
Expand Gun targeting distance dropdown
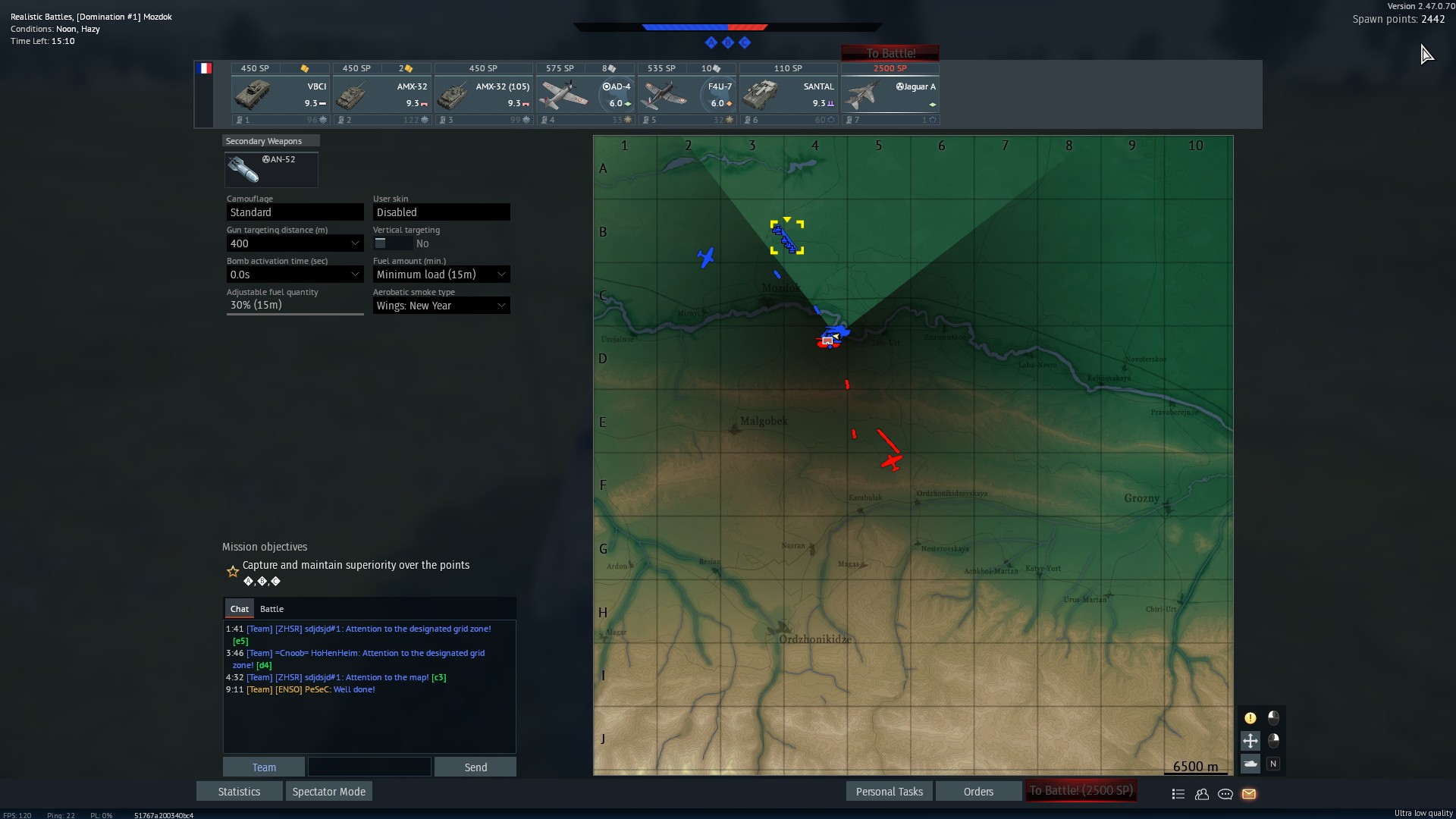point(294,243)
